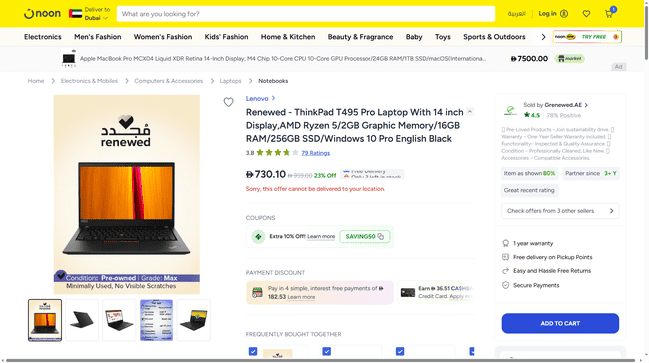Screen dimensions: 649x363
Task: Click the Partner since 3+ Y badge
Action: pyautogui.click(x=591, y=173)
